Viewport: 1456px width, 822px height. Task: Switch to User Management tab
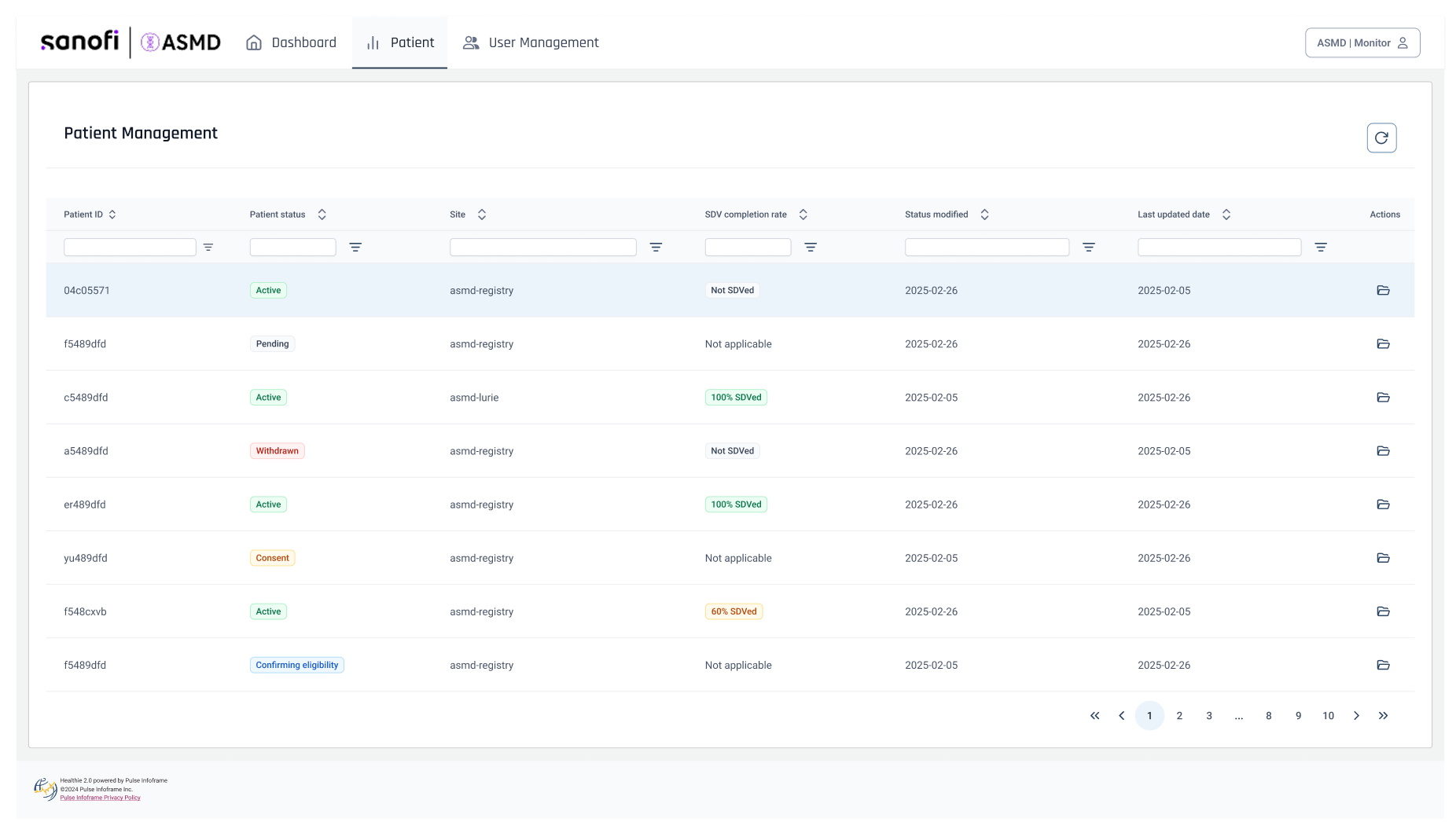pos(531,42)
